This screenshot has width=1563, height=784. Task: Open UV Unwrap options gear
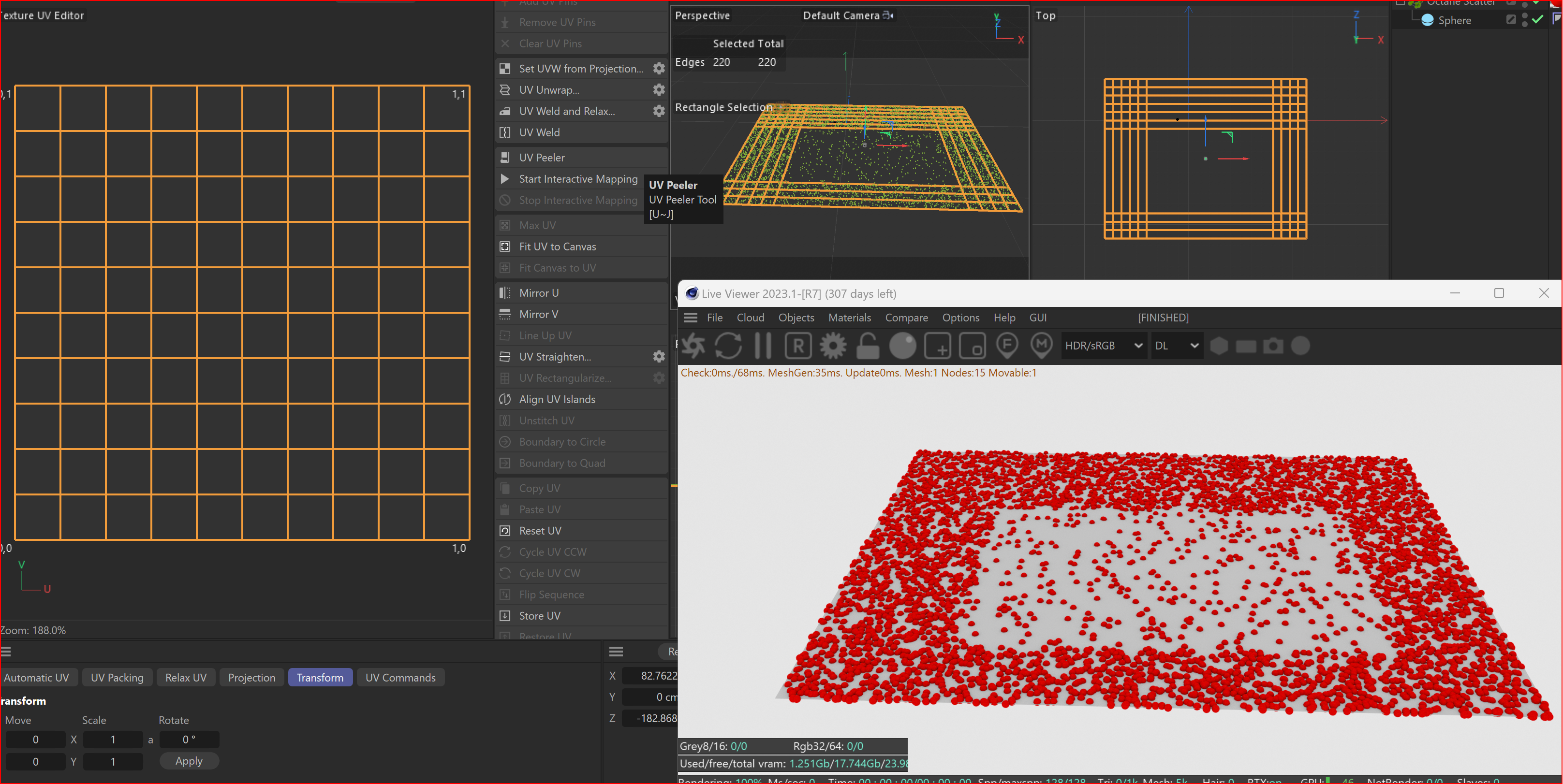(x=659, y=90)
